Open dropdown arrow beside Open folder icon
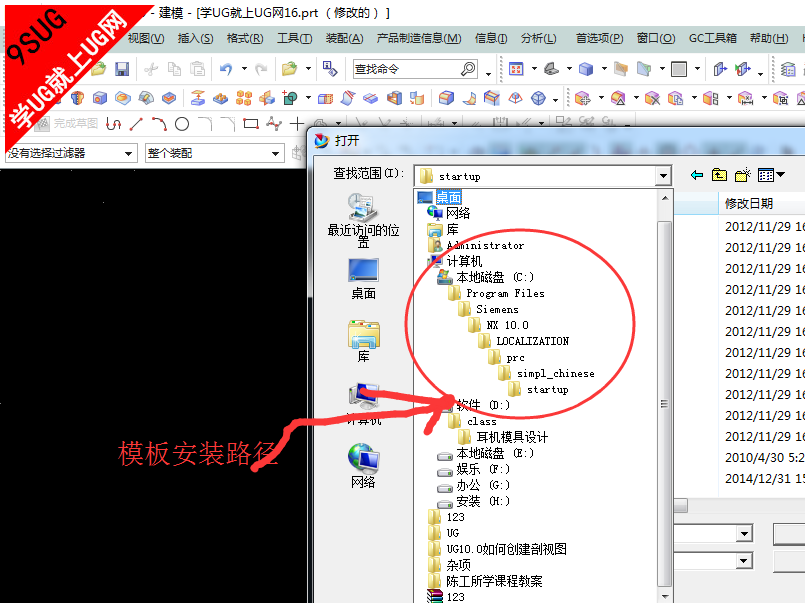Screen dimensions: 805x603 click(308, 69)
